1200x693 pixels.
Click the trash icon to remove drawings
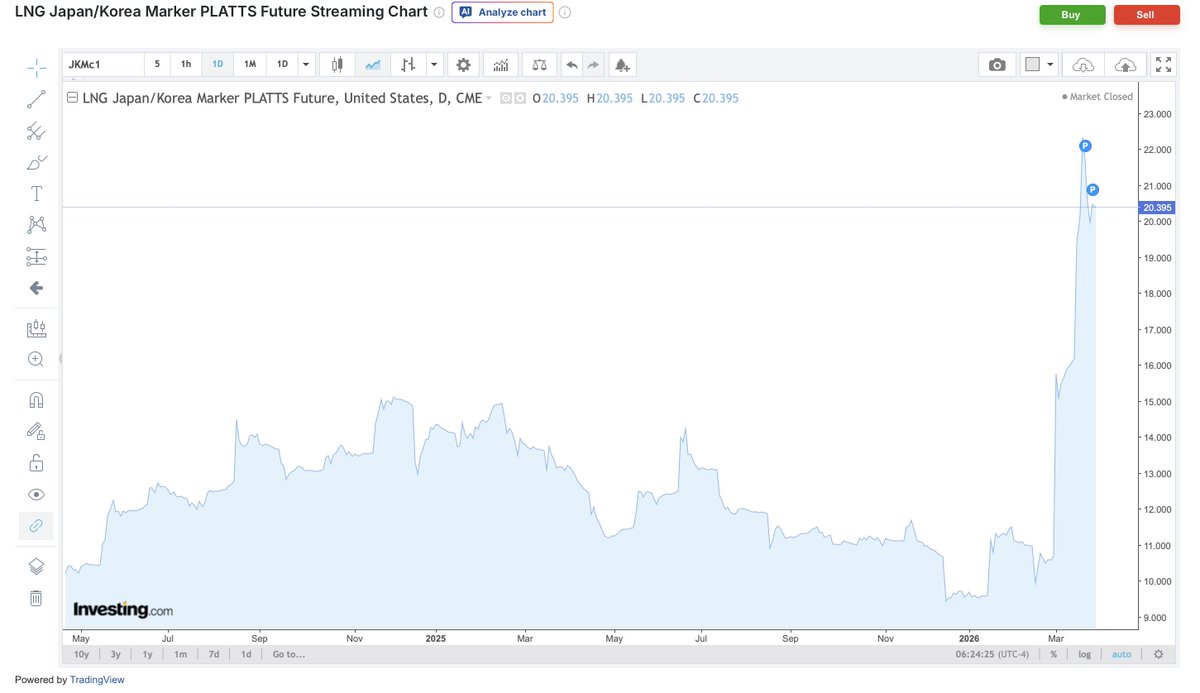tap(36, 598)
